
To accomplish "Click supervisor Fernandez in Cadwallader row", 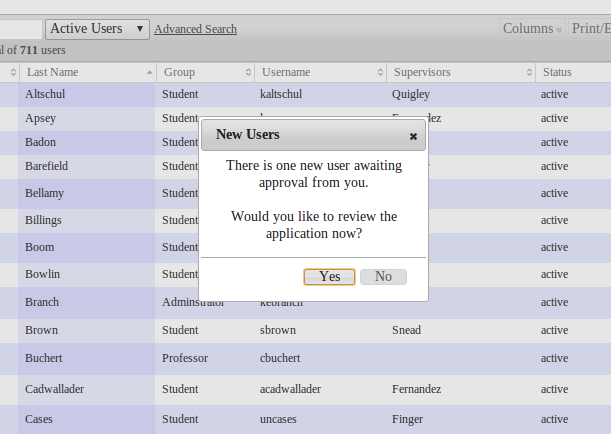I will click(x=417, y=389).
